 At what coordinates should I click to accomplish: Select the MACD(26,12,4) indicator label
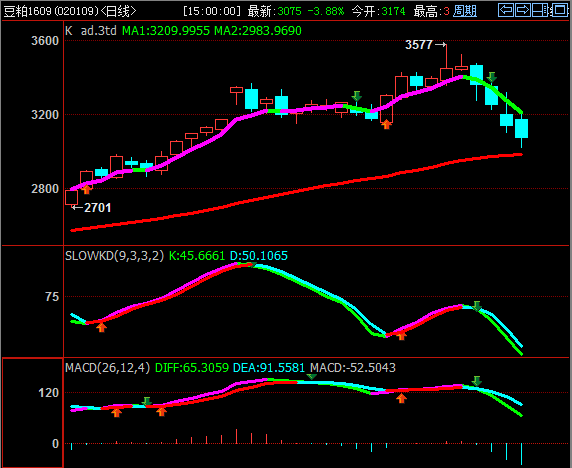click(108, 367)
